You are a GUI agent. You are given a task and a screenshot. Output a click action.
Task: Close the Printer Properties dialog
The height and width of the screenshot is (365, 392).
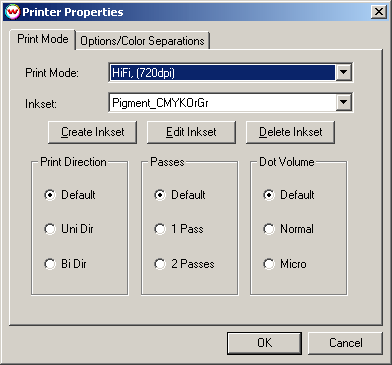pyautogui.click(x=379, y=12)
